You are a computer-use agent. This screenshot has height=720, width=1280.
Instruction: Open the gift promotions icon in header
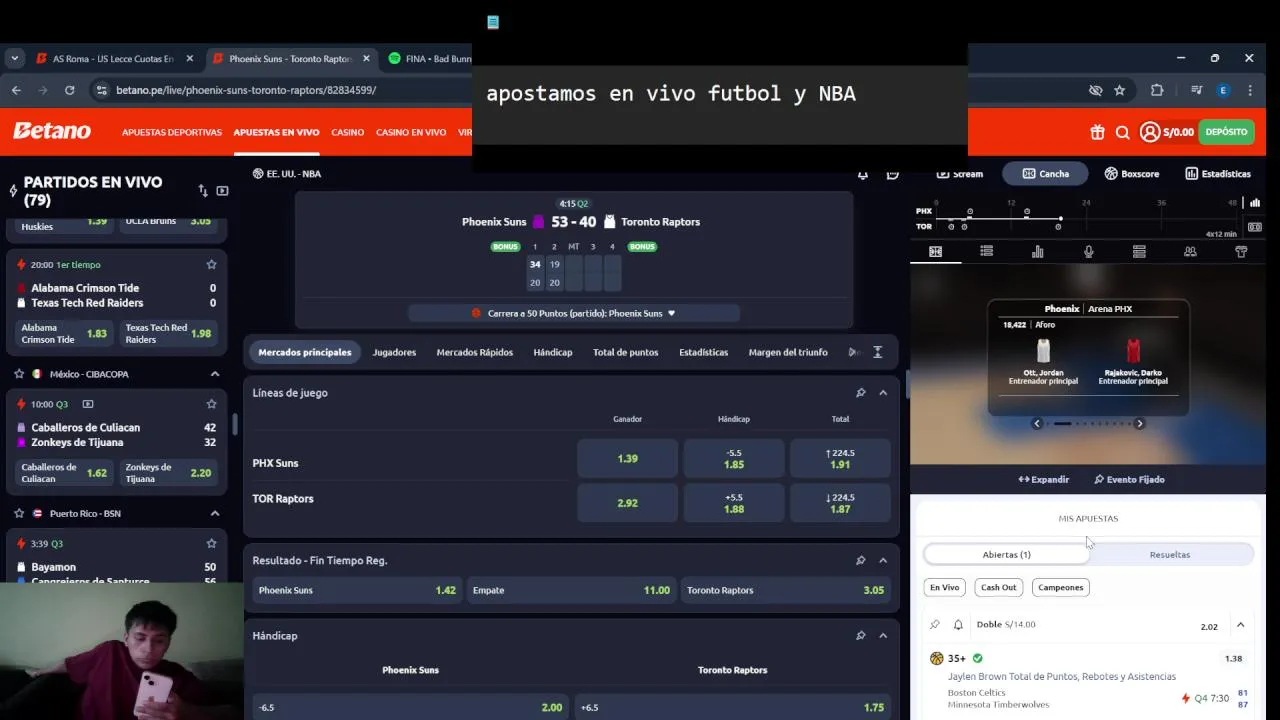coord(1097,132)
